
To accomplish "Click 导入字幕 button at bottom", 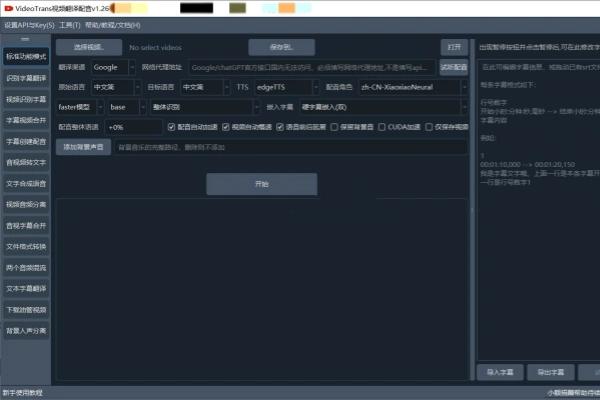I will (x=499, y=371).
